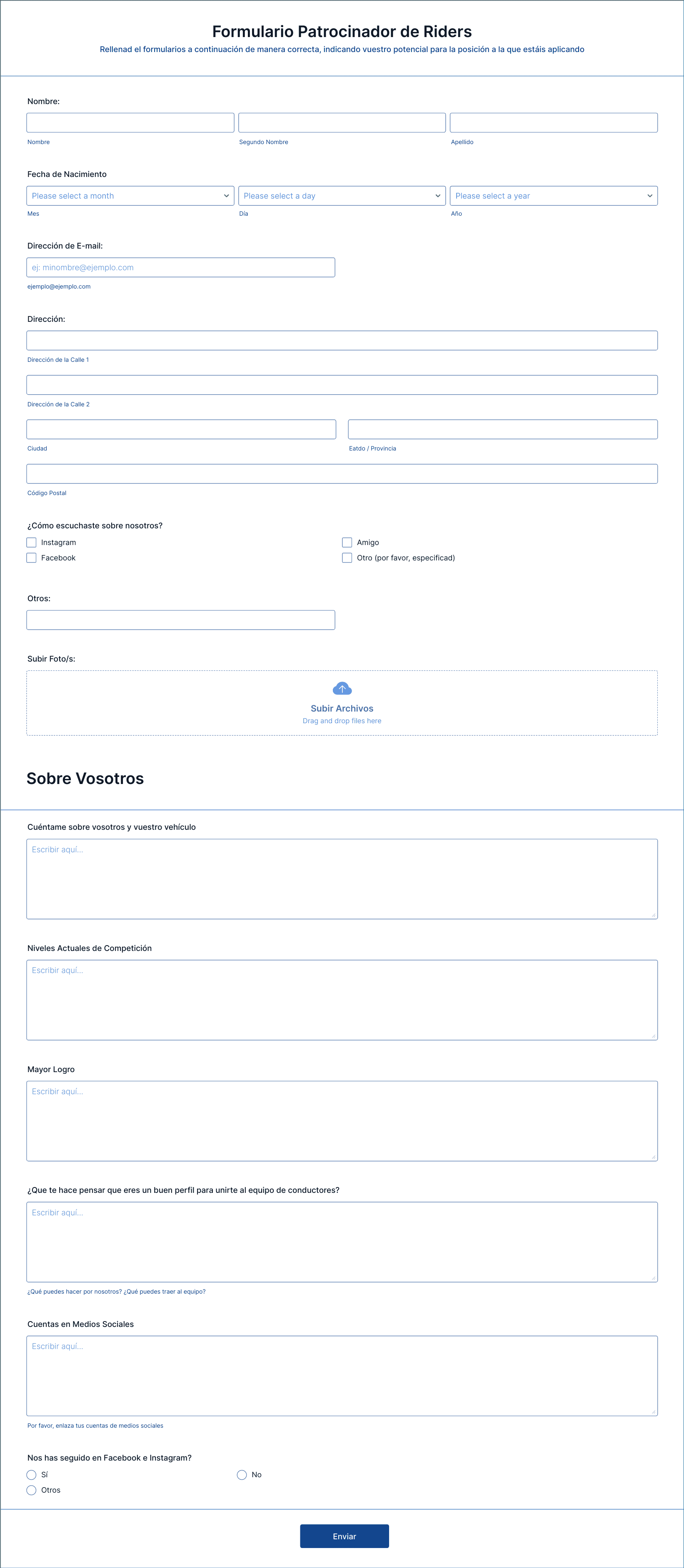
Task: Click Subir Archivos upload link
Action: click(x=342, y=708)
